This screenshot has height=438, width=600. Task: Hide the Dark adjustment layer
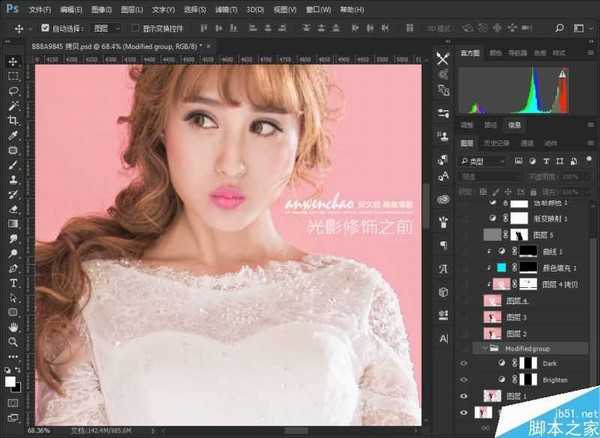[x=464, y=363]
